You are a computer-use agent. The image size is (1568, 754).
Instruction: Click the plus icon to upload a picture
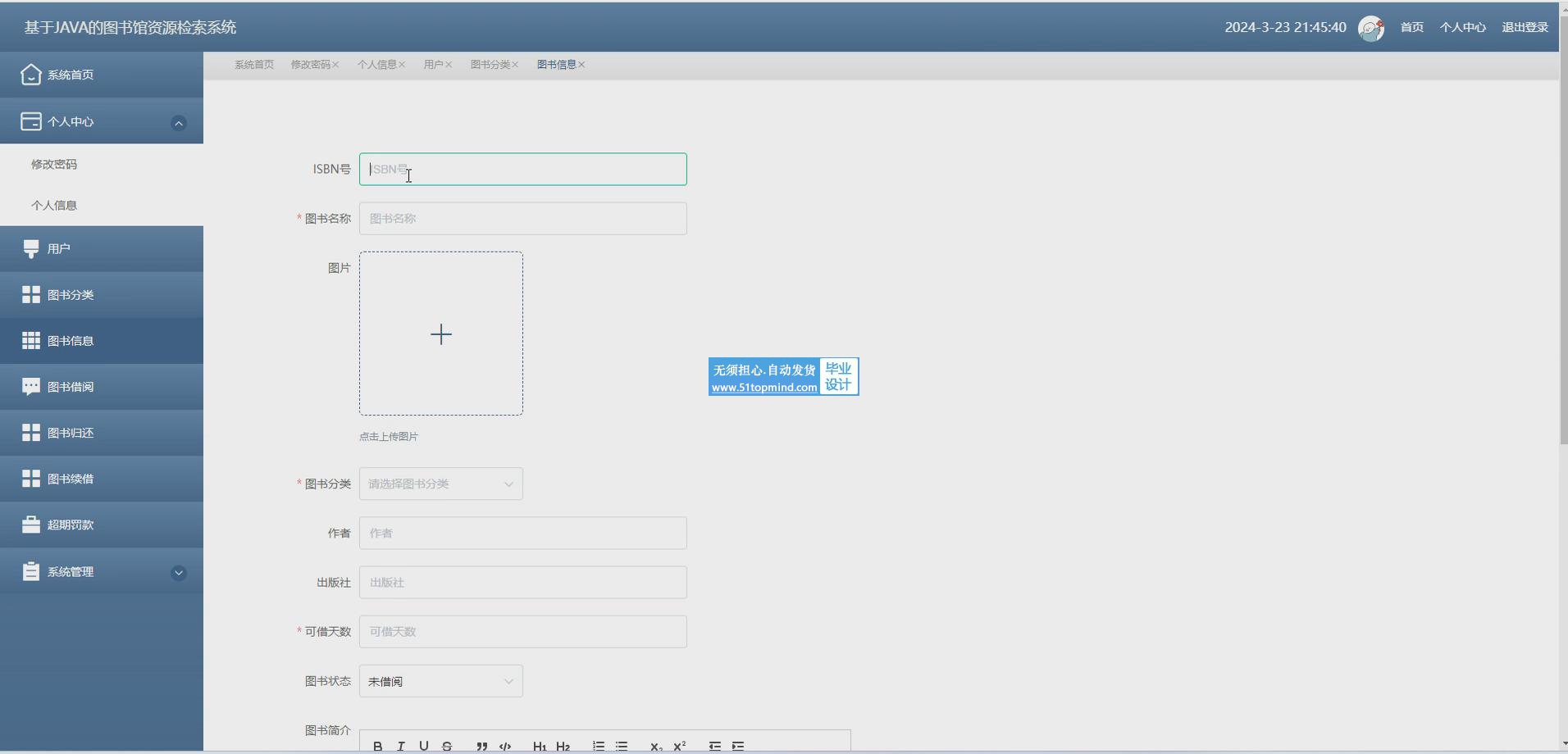(x=441, y=334)
